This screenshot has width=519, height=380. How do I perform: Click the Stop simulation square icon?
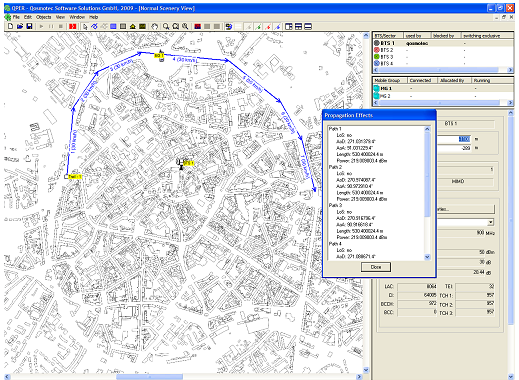click(61, 26)
